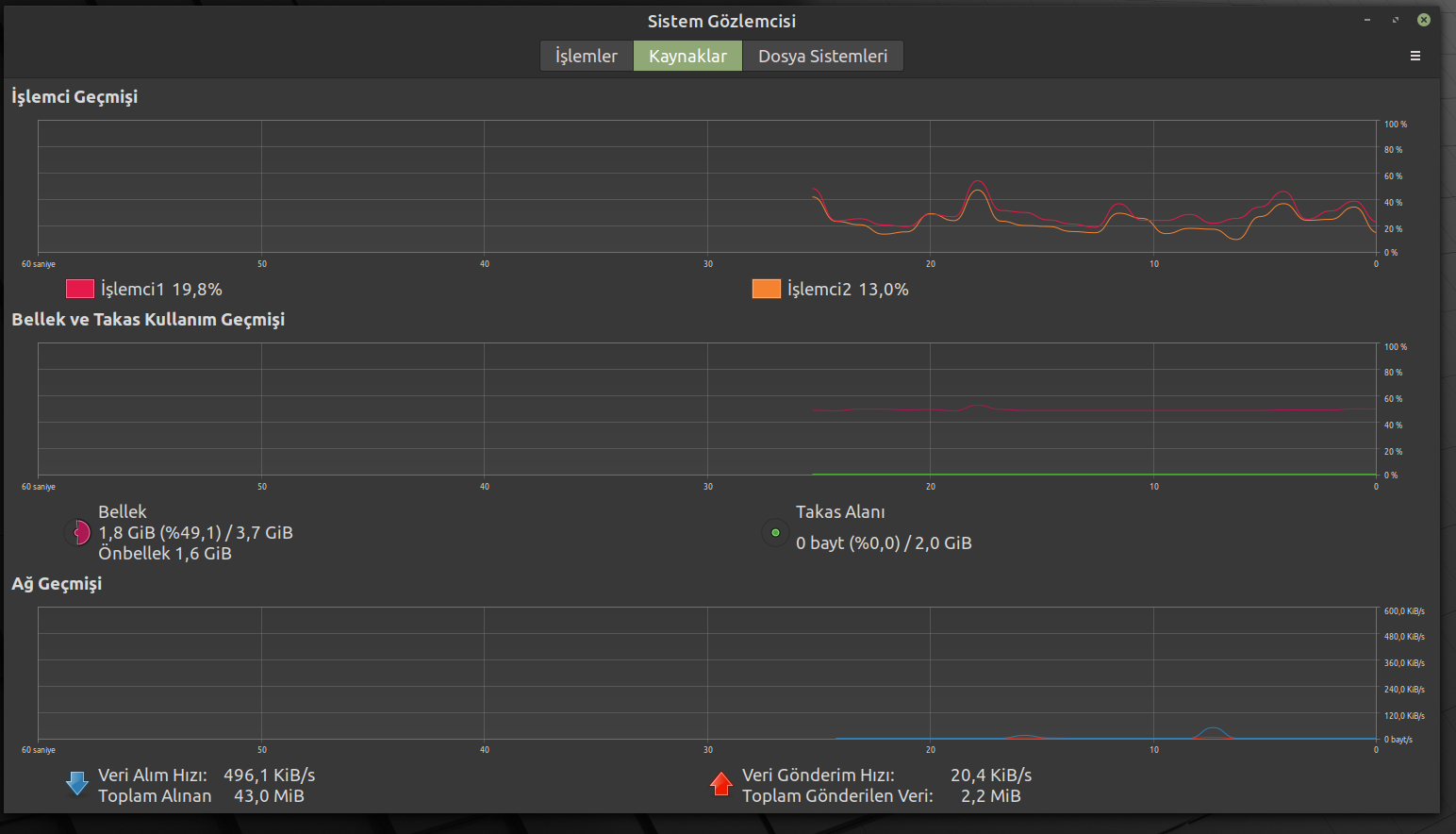Click the Bellek memory pie icon

pyautogui.click(x=78, y=533)
